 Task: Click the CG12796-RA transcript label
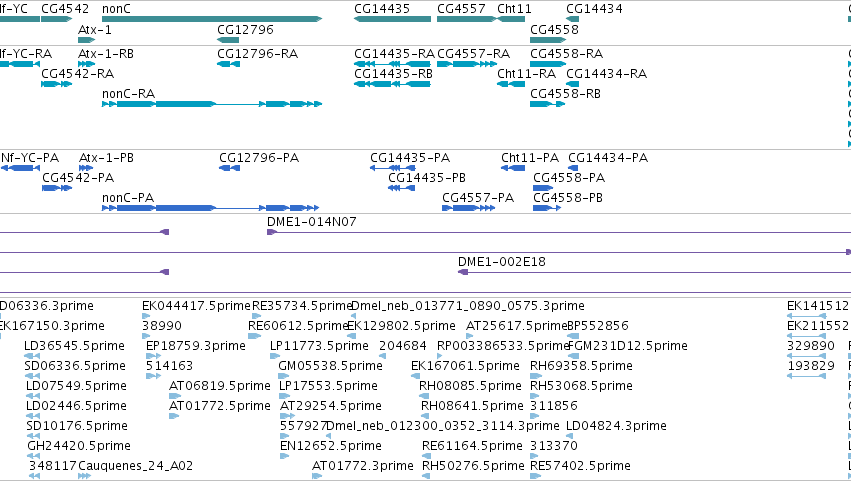257,54
